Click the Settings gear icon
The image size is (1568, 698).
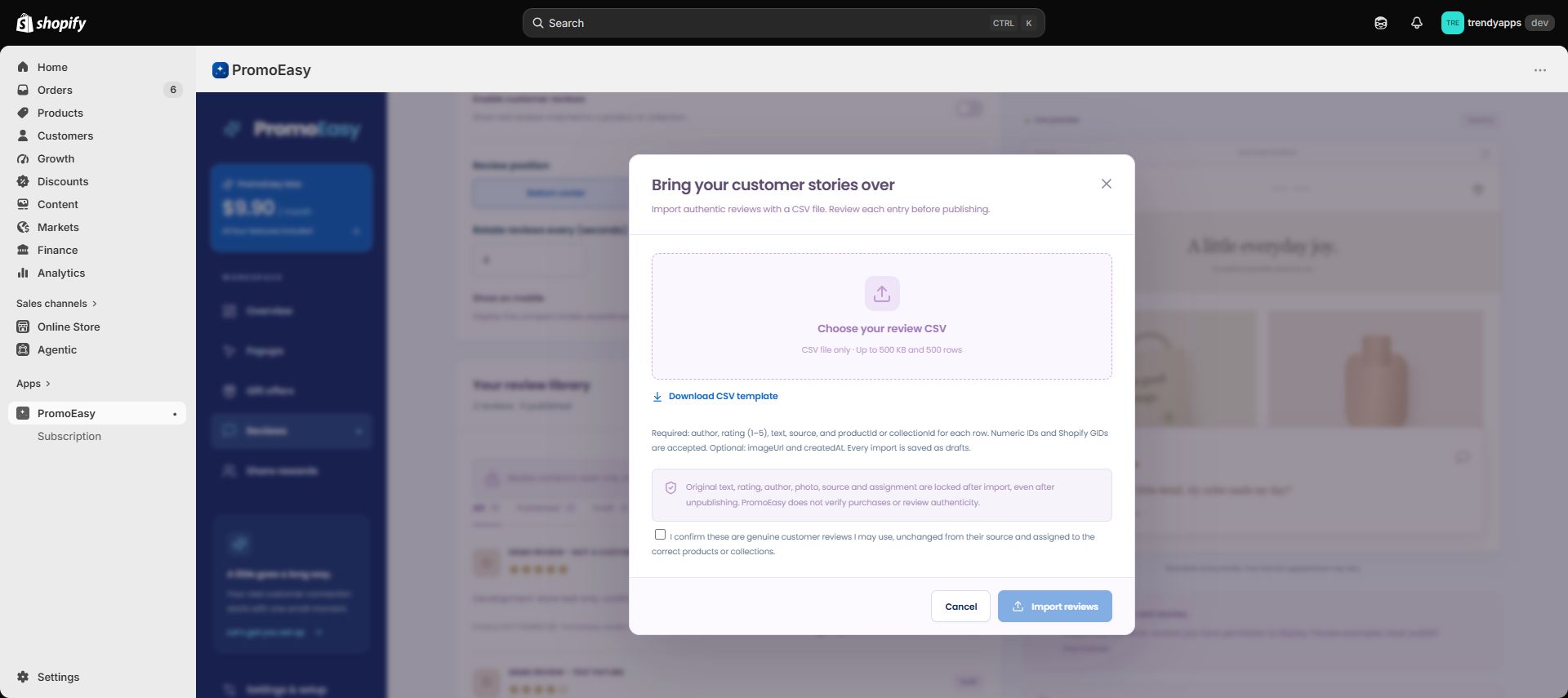pos(23,677)
